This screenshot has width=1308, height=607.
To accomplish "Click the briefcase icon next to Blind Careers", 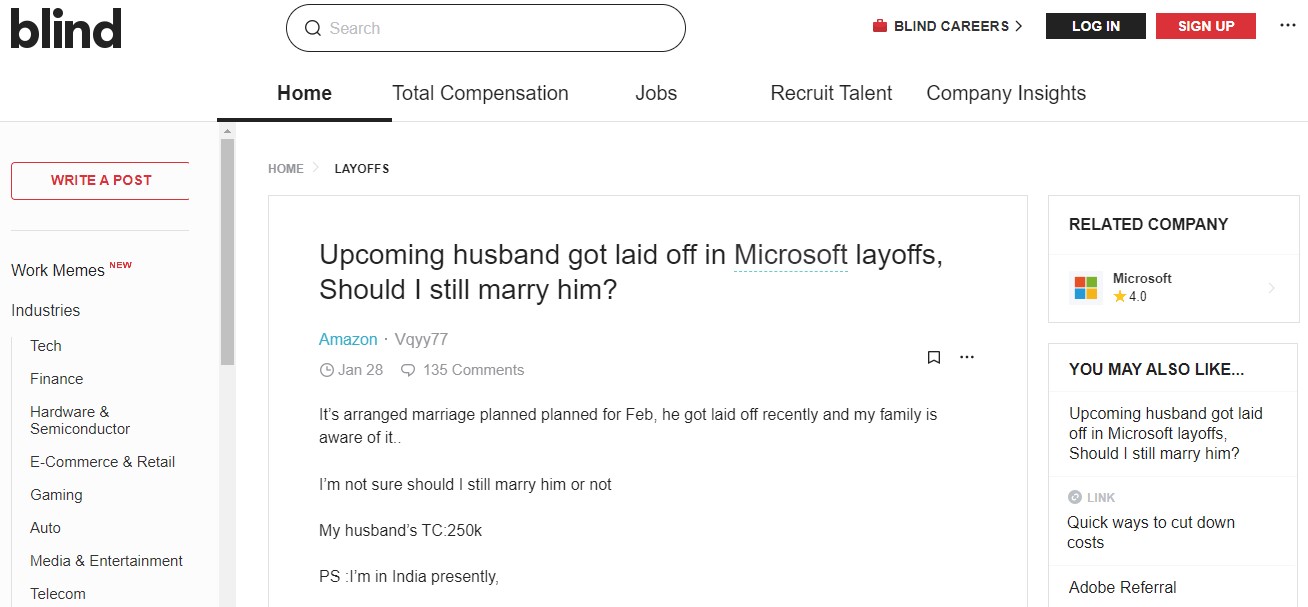I will tap(880, 26).
